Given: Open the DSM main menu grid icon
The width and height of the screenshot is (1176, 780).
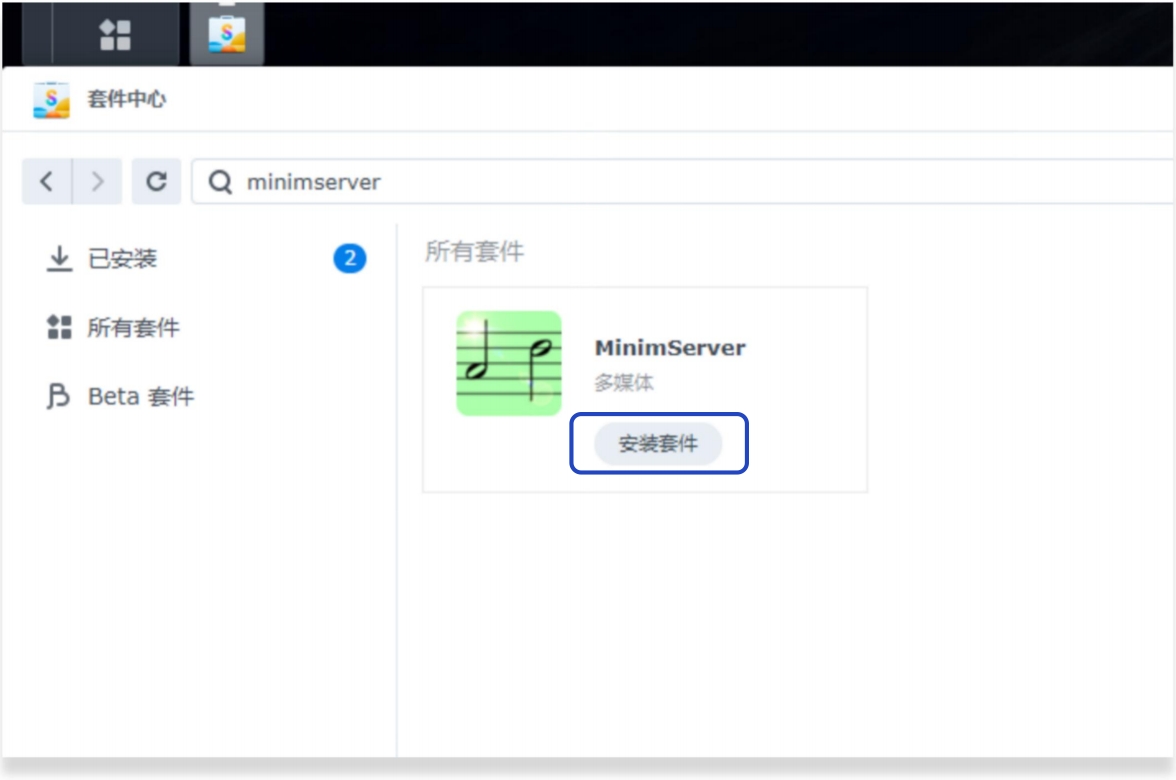Looking at the screenshot, I should click(x=116, y=34).
